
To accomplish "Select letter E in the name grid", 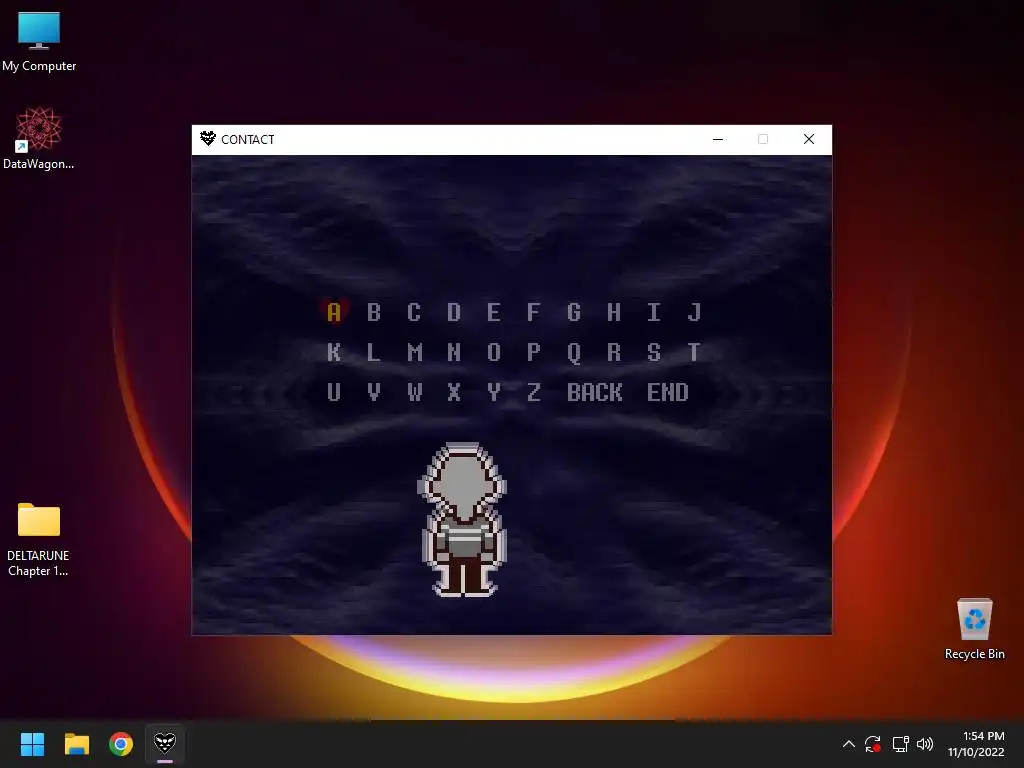I will point(494,312).
